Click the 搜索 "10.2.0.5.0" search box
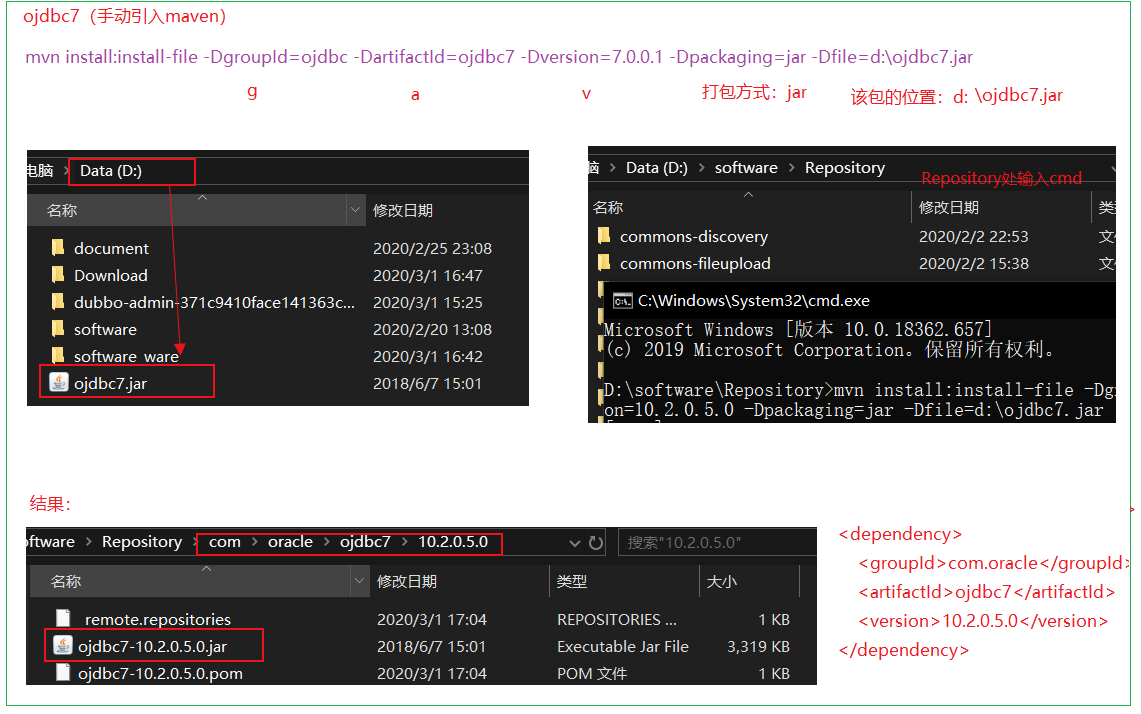1141x714 pixels. (x=715, y=543)
